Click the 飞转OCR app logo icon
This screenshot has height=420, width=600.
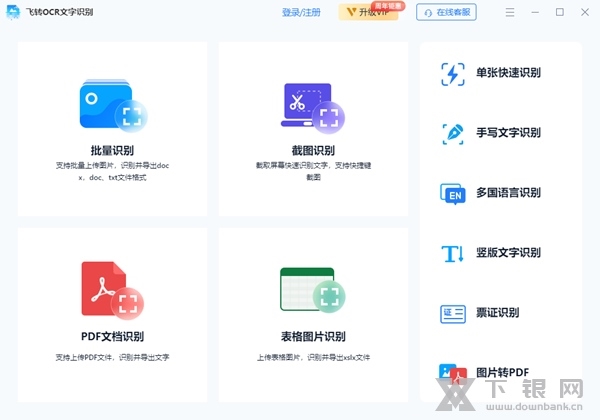(13, 12)
